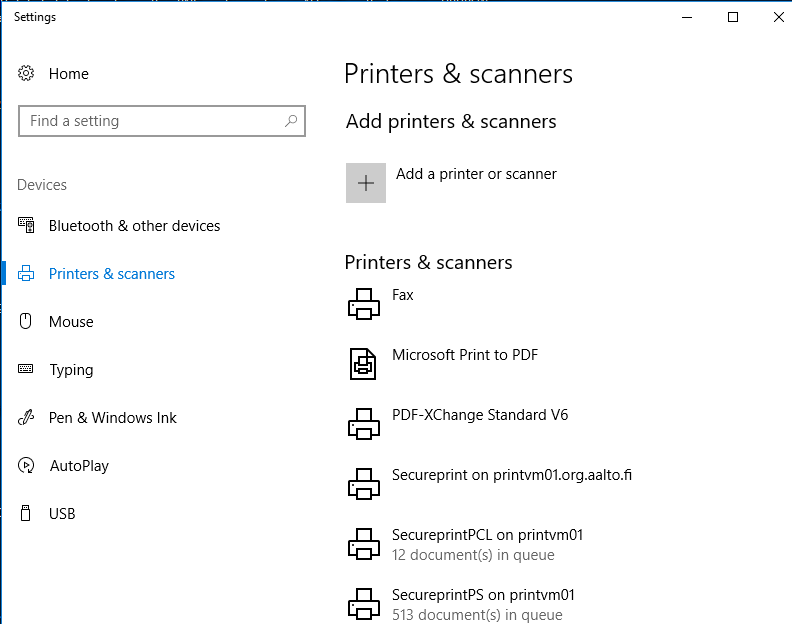Open the Typing settings page
This screenshot has height=624, width=792.
coord(71,370)
